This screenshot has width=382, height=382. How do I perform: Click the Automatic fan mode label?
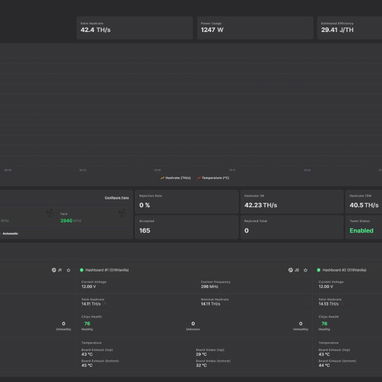point(10,234)
